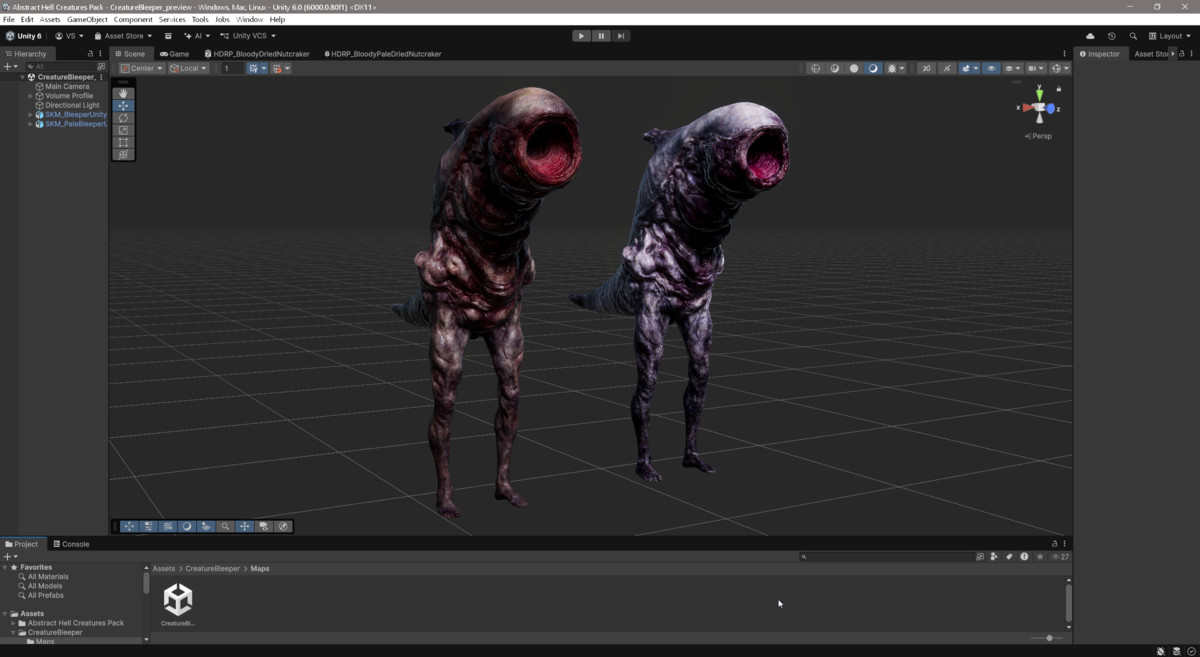Select the Rotate tool
Image resolution: width=1200 pixels, height=657 pixels.
(x=123, y=118)
